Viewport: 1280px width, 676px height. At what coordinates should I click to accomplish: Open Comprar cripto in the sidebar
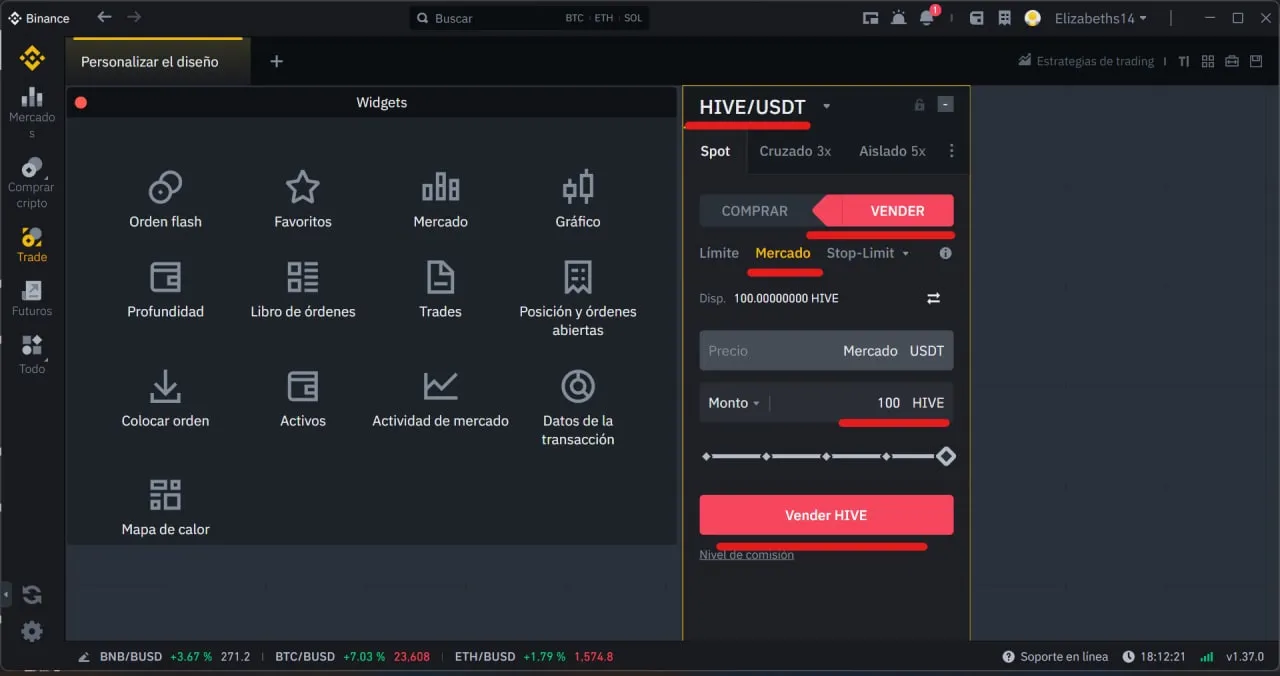coord(32,183)
